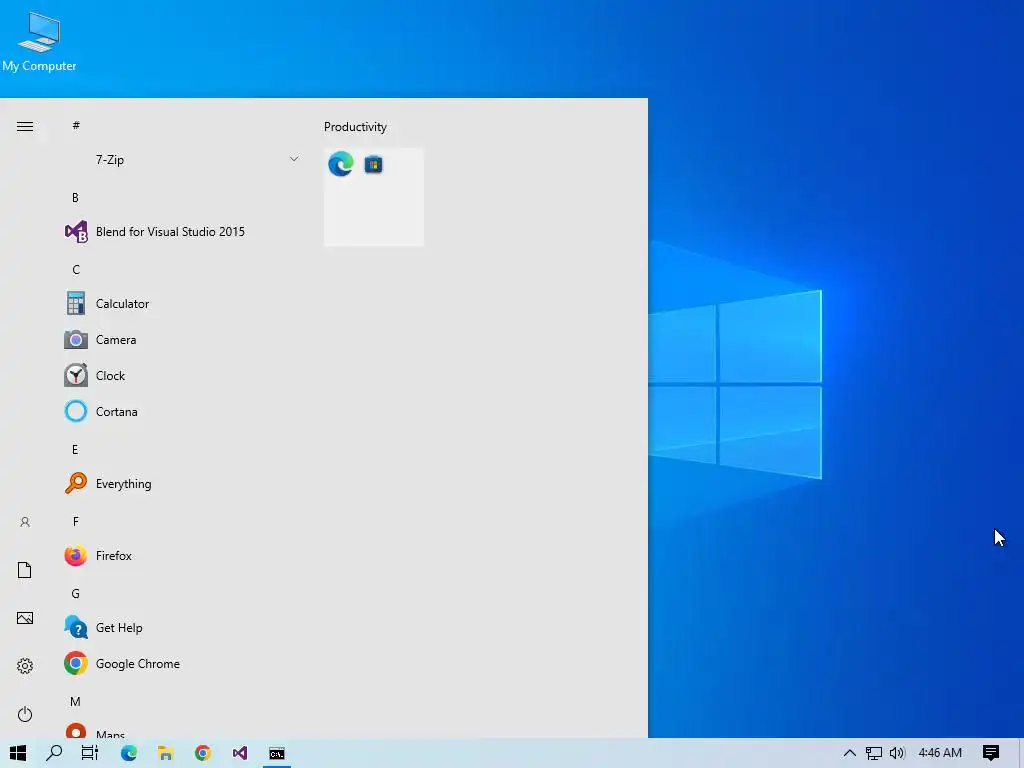
Task: Click the E letter header
Action: [75, 449]
